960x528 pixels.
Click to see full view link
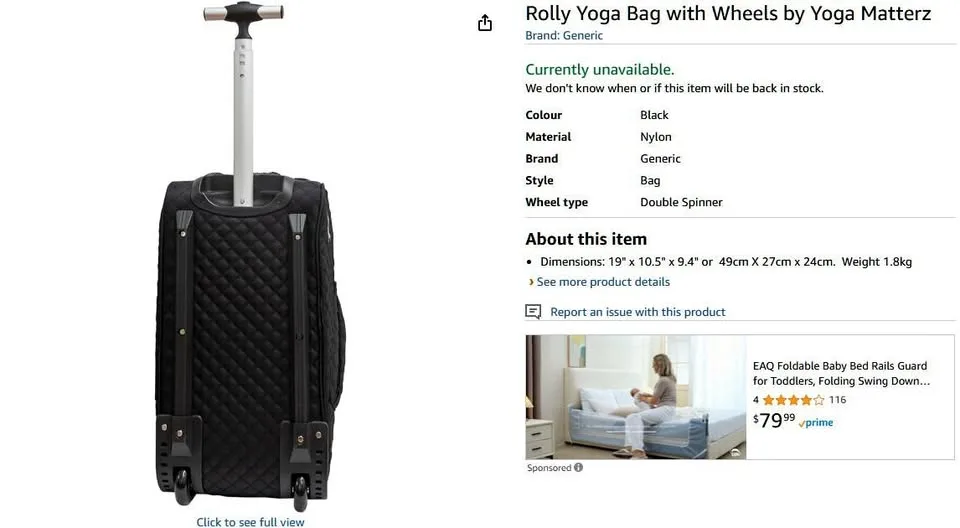point(250,522)
